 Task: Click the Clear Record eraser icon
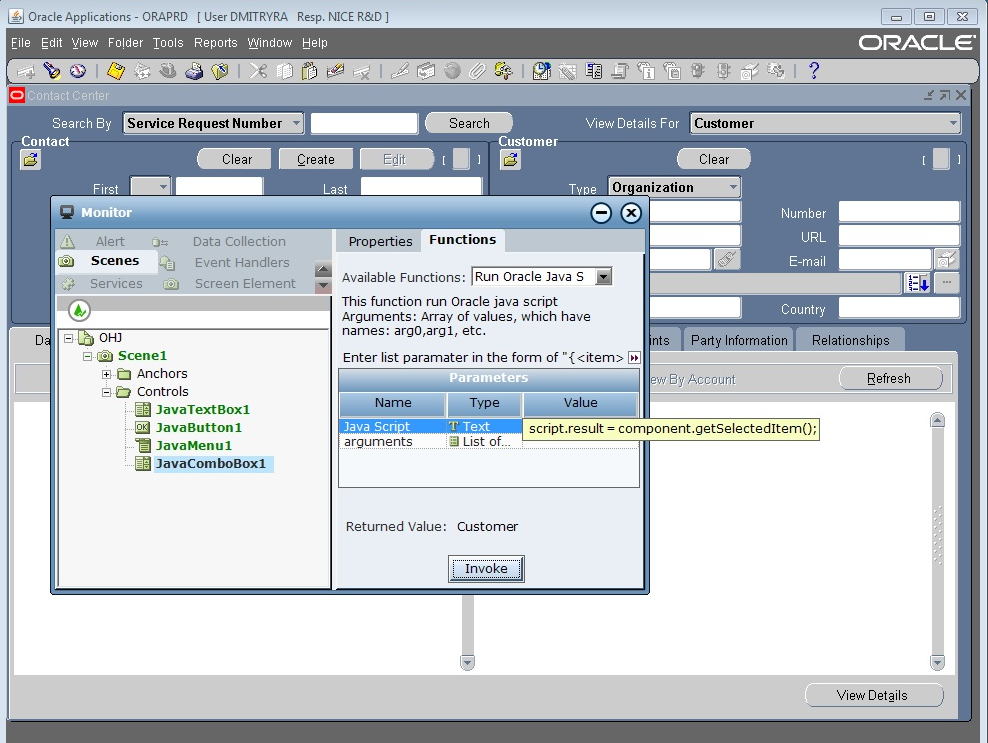pos(335,71)
